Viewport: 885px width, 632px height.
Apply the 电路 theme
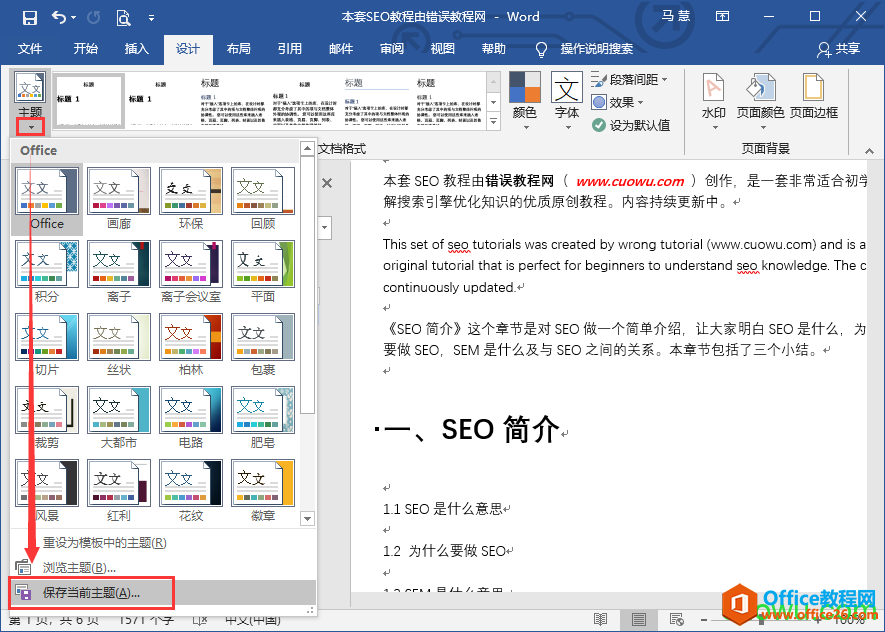tap(191, 418)
